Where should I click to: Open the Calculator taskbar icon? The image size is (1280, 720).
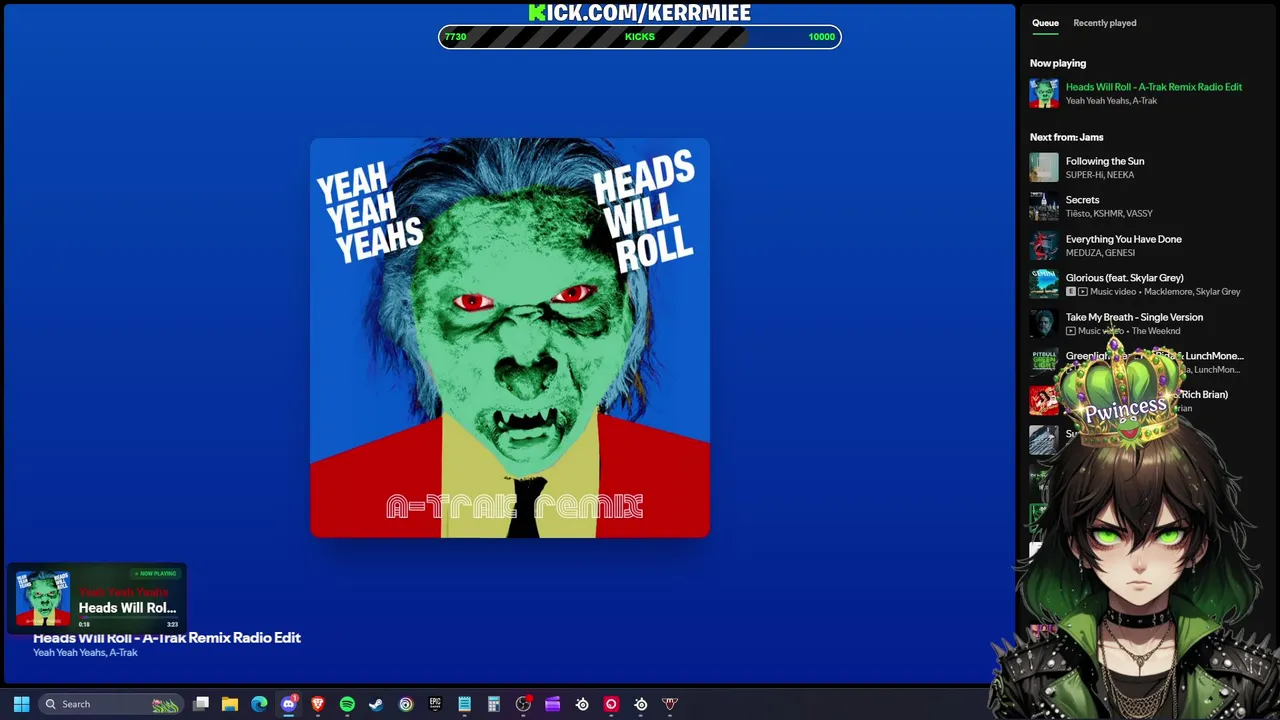pos(494,704)
